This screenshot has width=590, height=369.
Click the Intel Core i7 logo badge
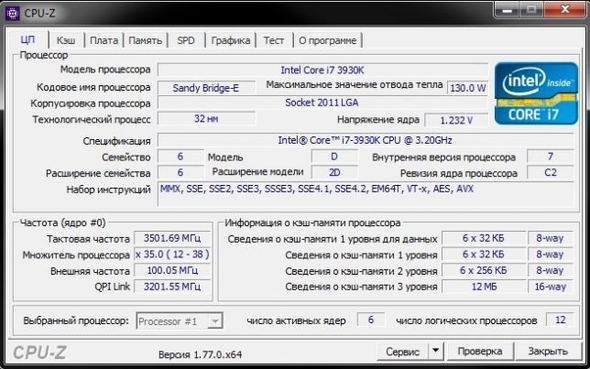(x=536, y=93)
